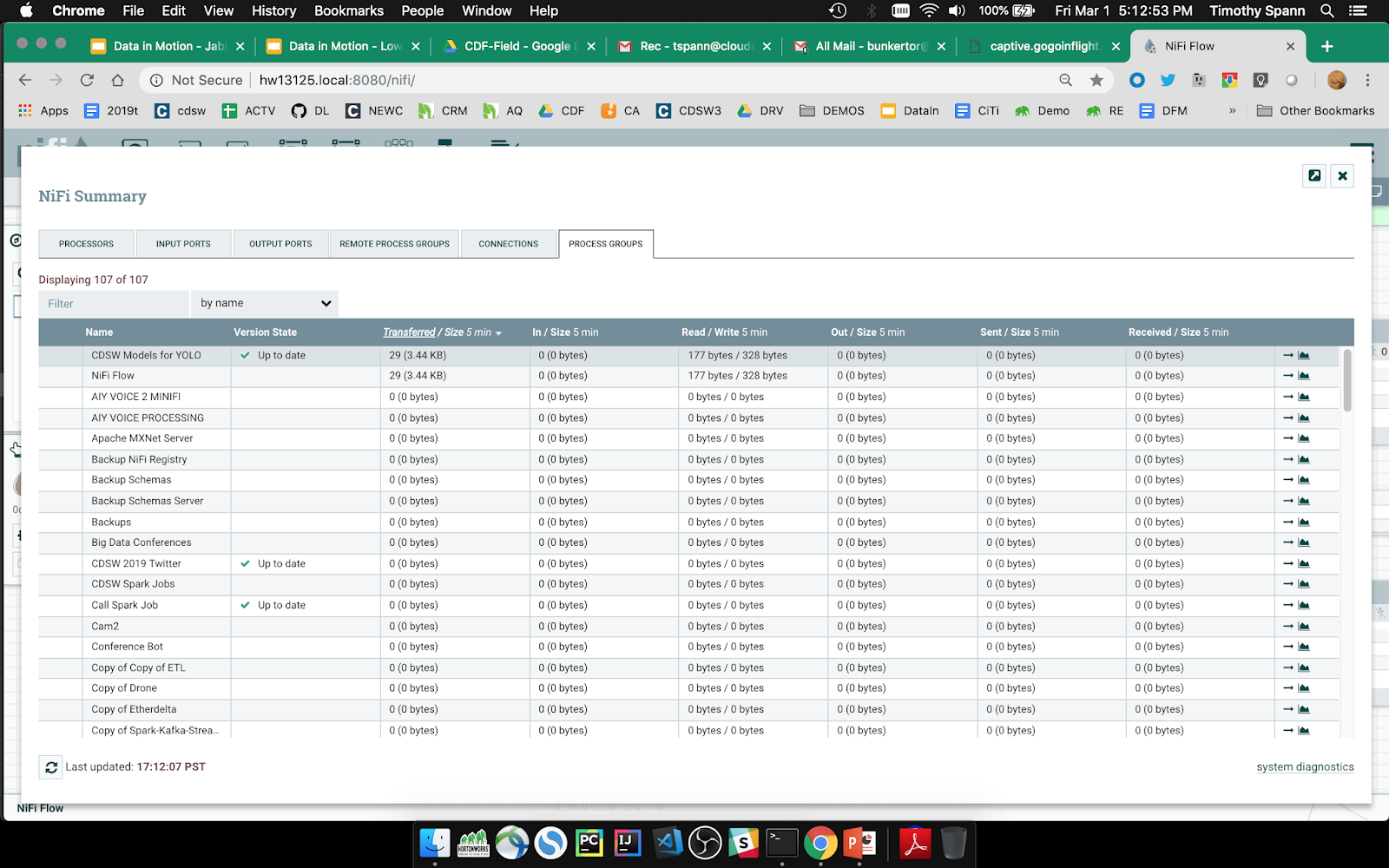Jump to Apache MXNet Server group via arrow
Screen dimensions: 1389x868
pos(1288,438)
